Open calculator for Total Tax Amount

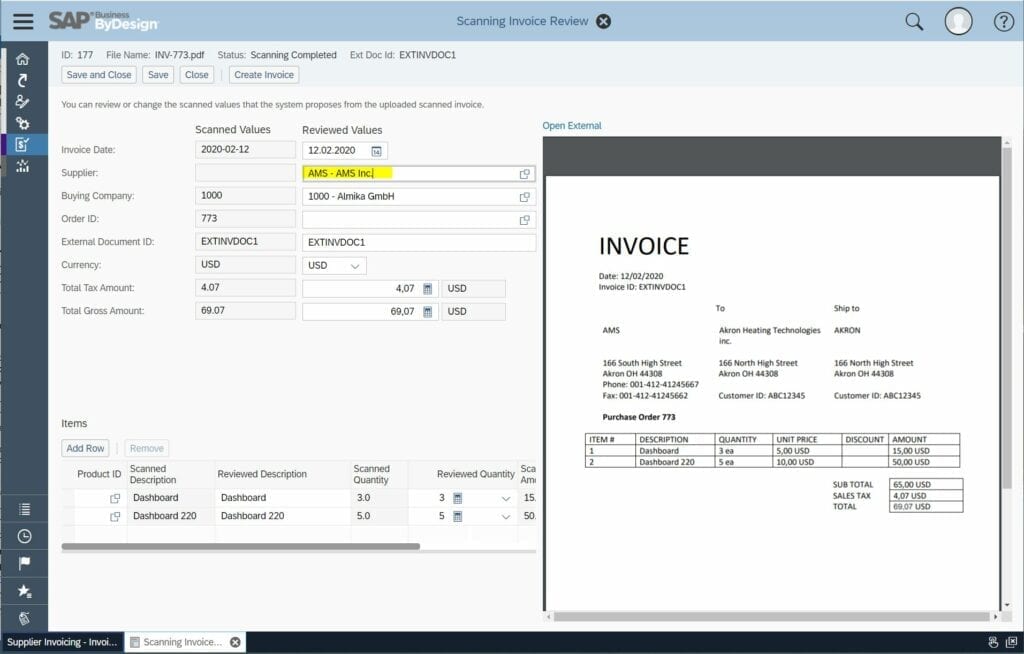428,289
